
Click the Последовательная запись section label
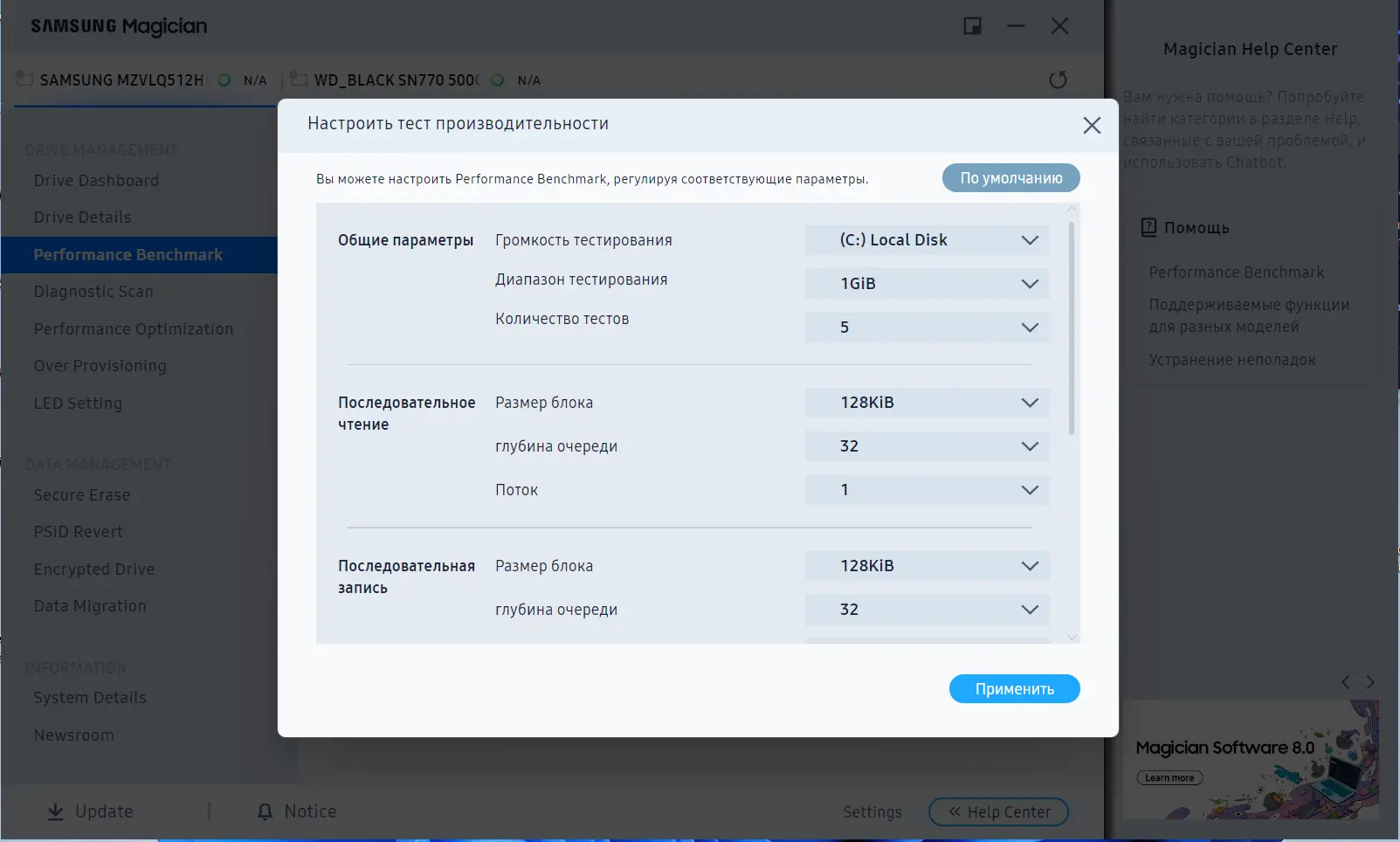tap(407, 577)
